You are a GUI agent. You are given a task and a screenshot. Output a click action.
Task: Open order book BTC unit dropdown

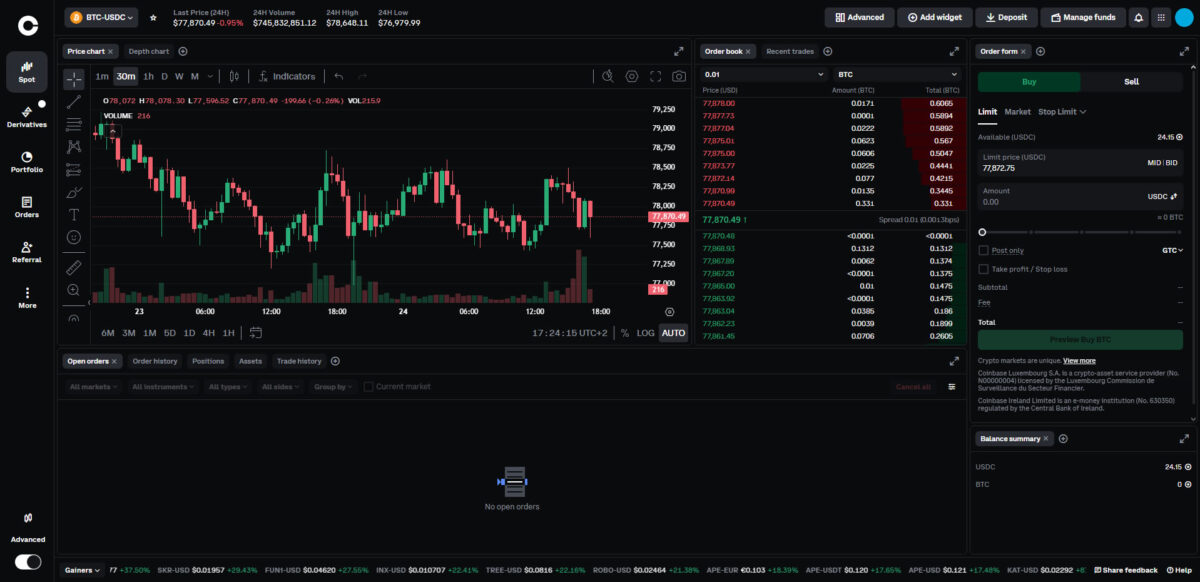click(x=897, y=74)
